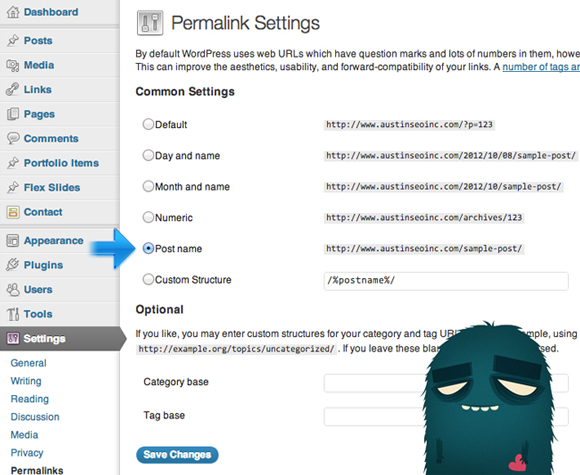
Task: Select the Post name radio button
Action: point(148,248)
